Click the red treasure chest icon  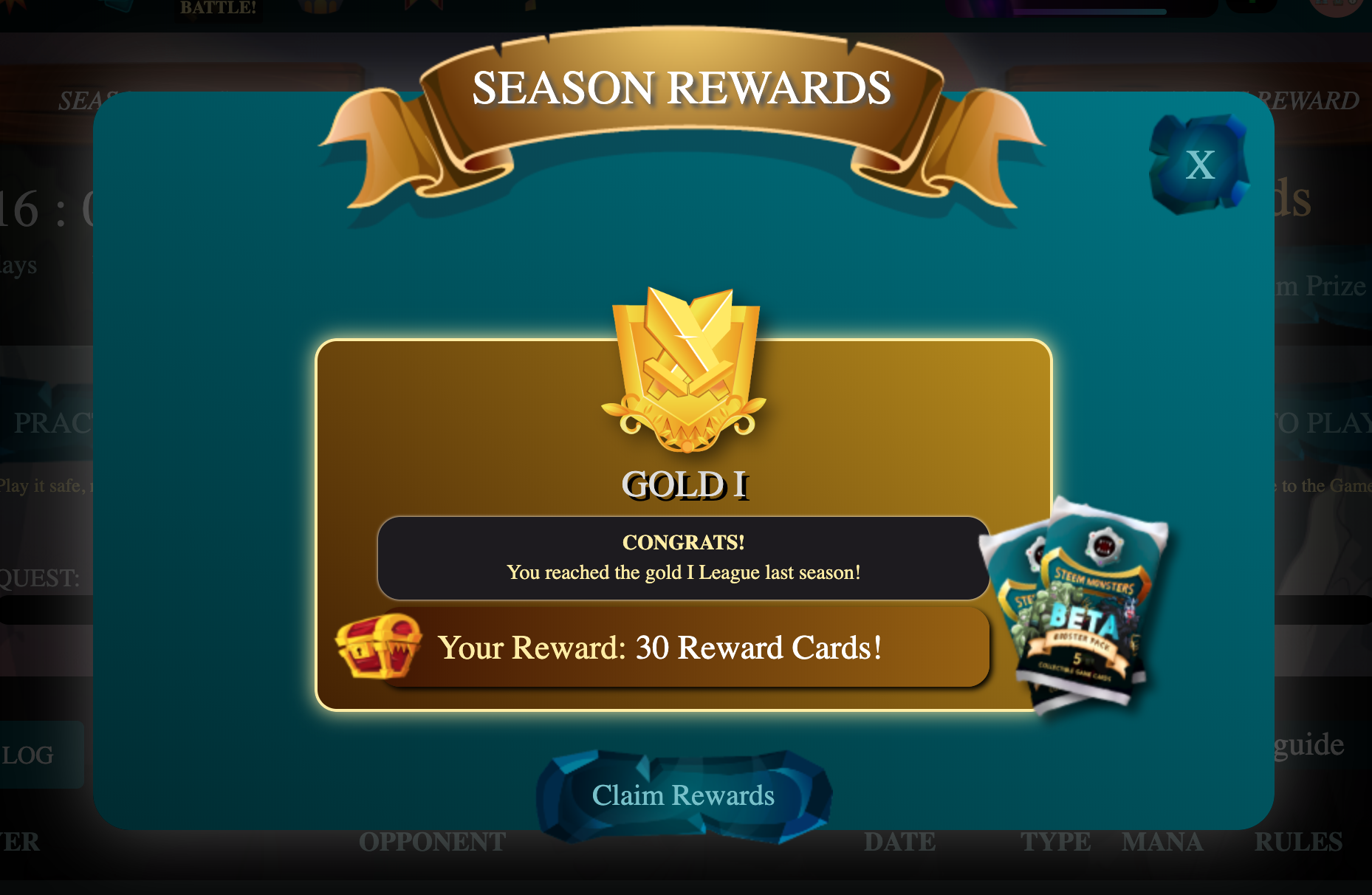click(379, 646)
